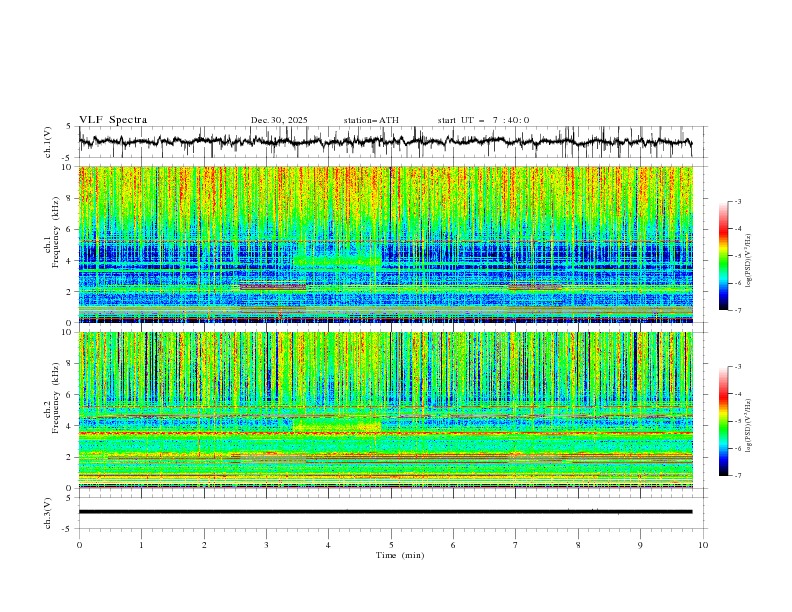
Task: Click the time axis tick label "9"
Action: click(640, 545)
